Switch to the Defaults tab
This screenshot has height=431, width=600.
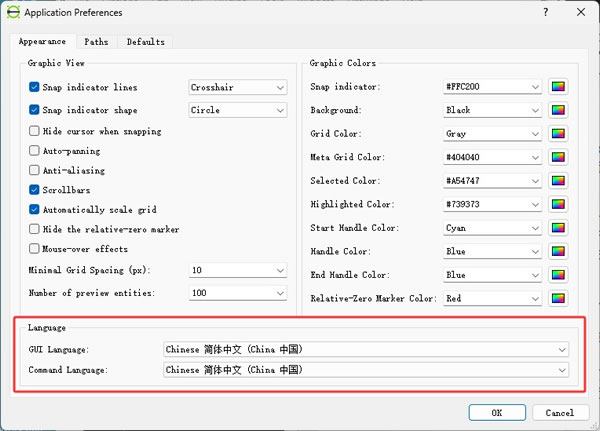[145, 42]
